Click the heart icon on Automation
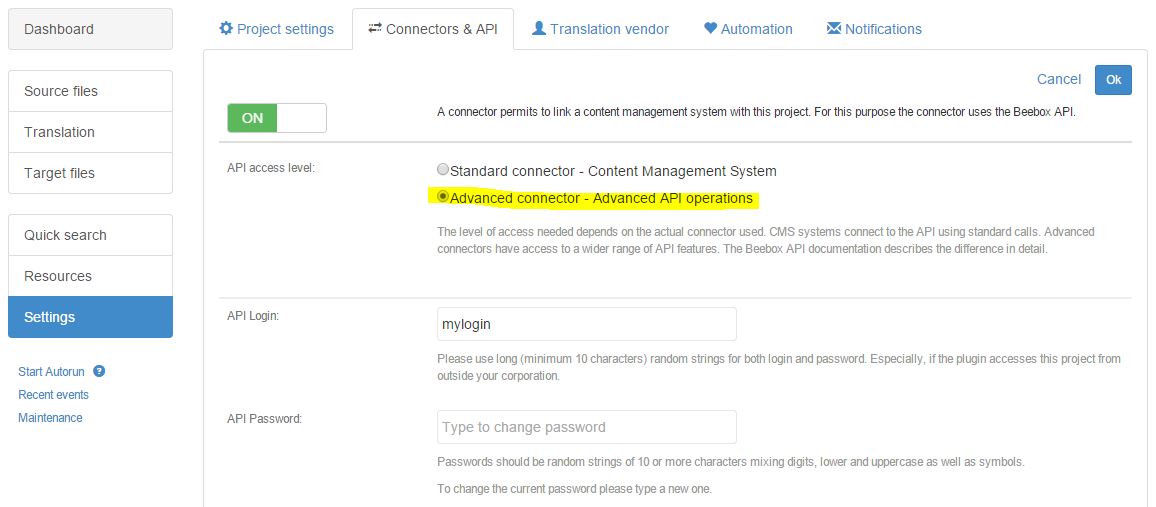The height and width of the screenshot is (507, 1156). pos(710,29)
